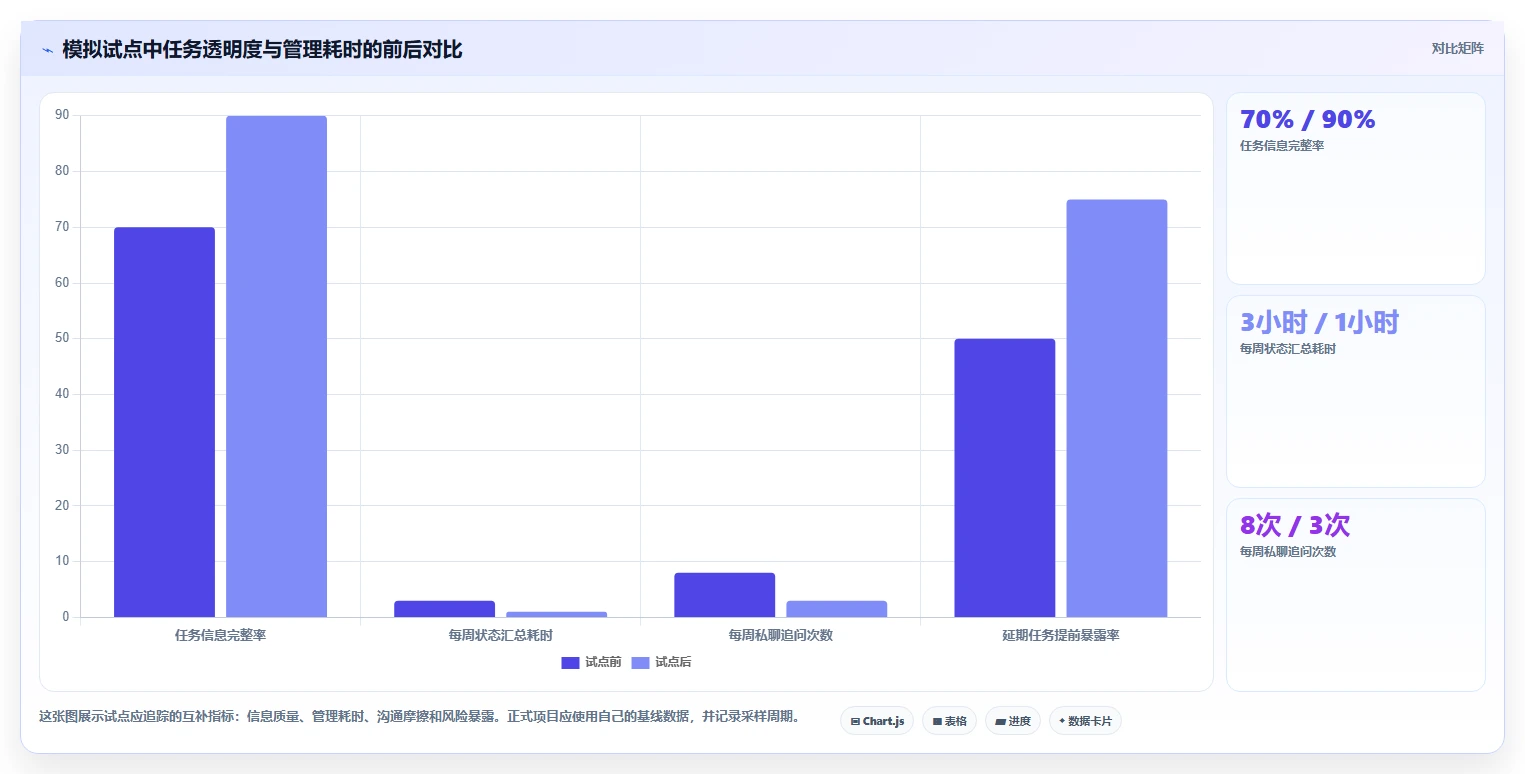Toggle the 试点后 legend item
The width and height of the screenshot is (1525, 774).
pos(661,662)
